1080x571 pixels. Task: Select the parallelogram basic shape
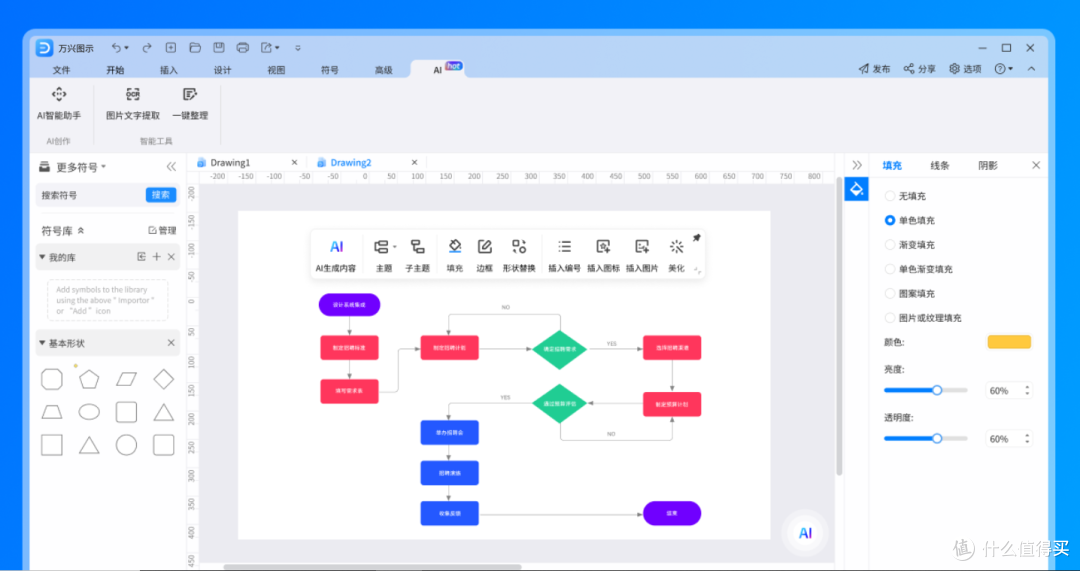pyautogui.click(x=126, y=380)
